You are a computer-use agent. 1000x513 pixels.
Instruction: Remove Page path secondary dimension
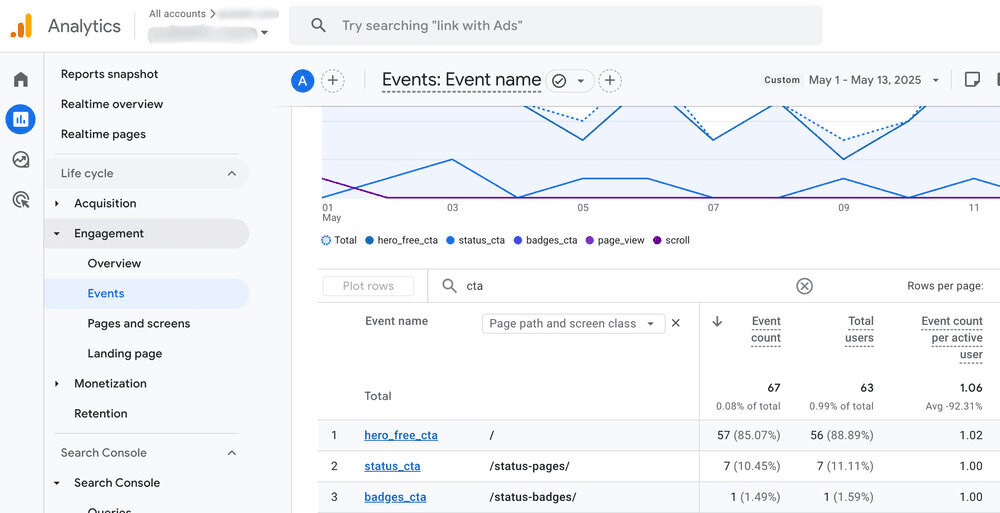click(x=676, y=323)
